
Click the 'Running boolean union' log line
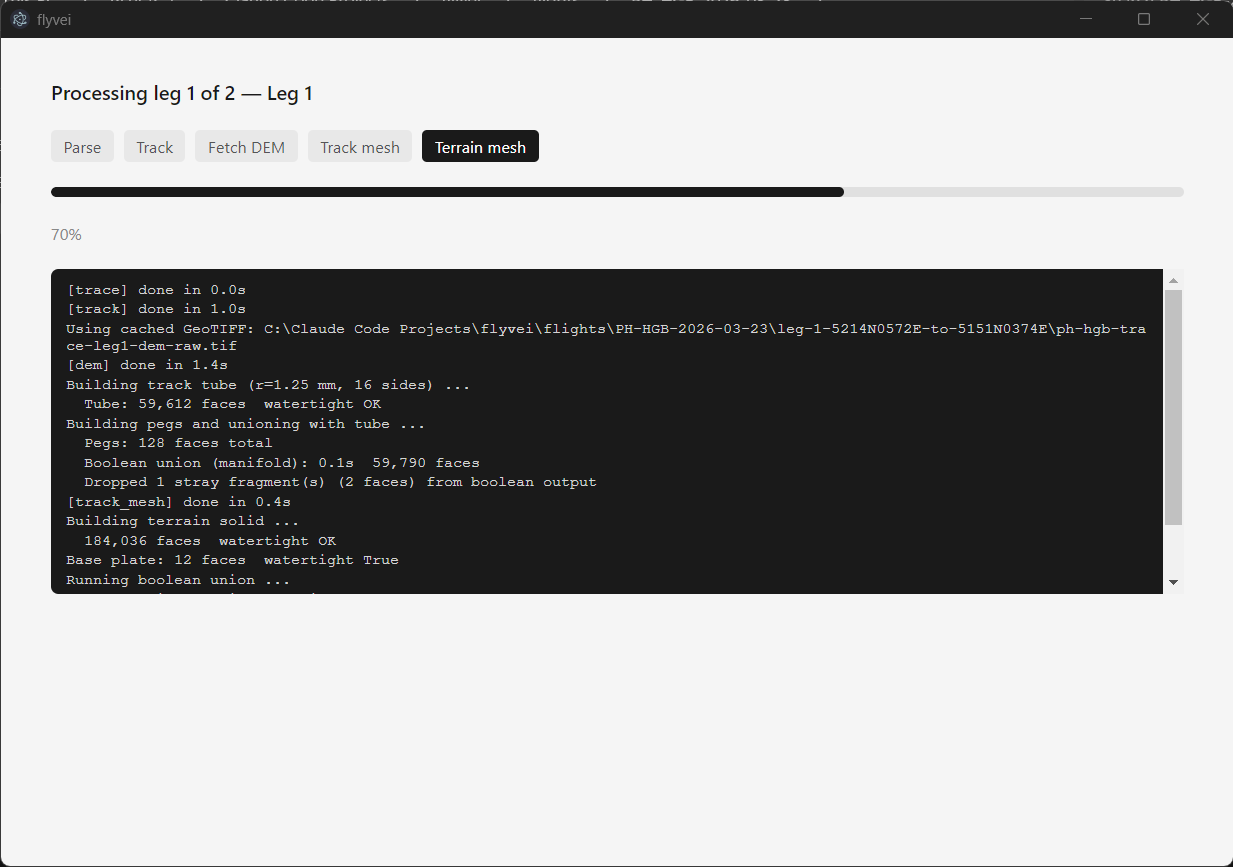pos(178,580)
